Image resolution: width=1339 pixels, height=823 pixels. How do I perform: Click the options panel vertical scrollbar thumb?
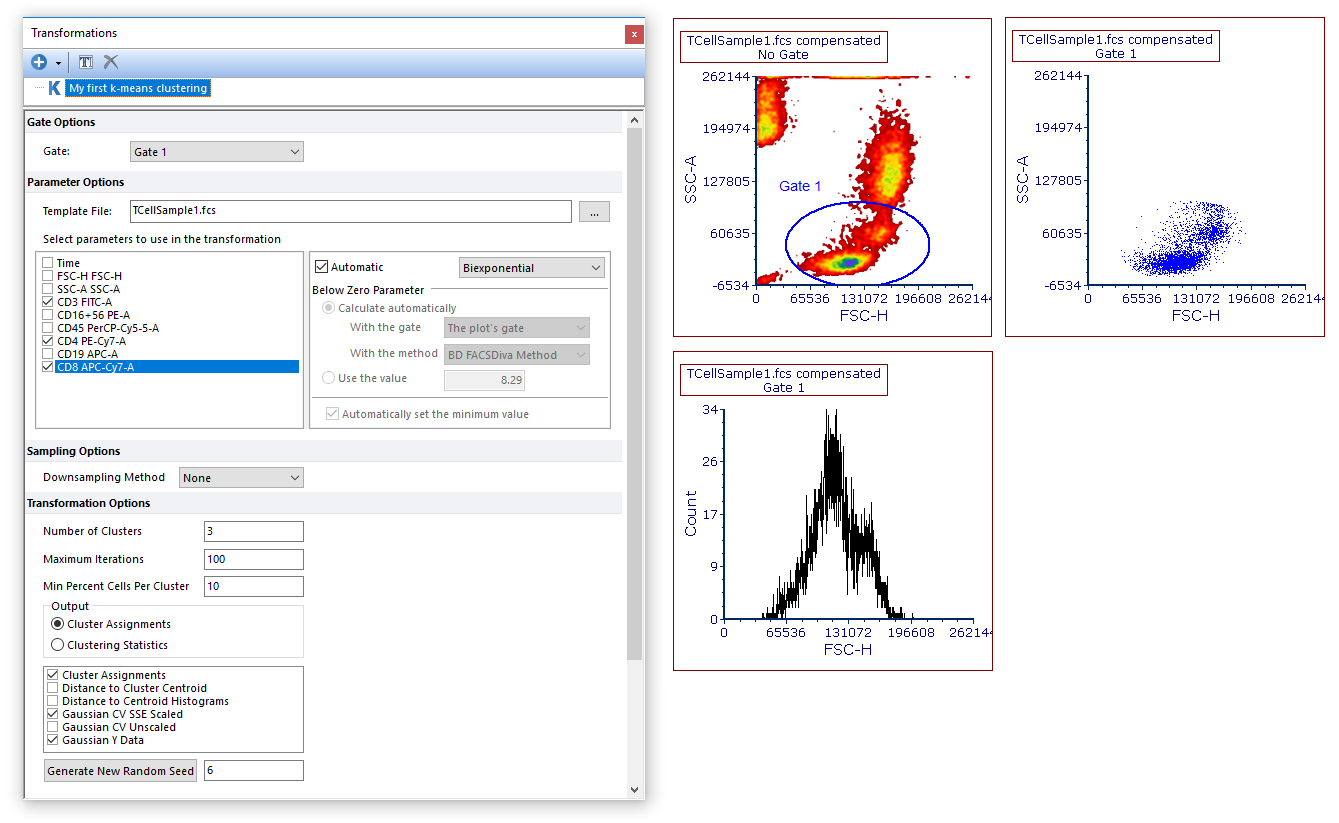pyautogui.click(x=633, y=390)
